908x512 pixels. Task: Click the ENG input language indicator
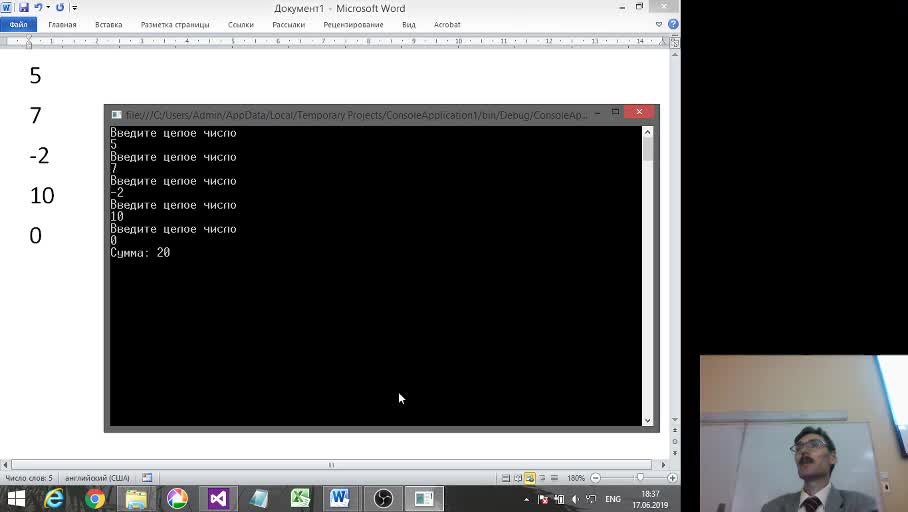(613, 499)
